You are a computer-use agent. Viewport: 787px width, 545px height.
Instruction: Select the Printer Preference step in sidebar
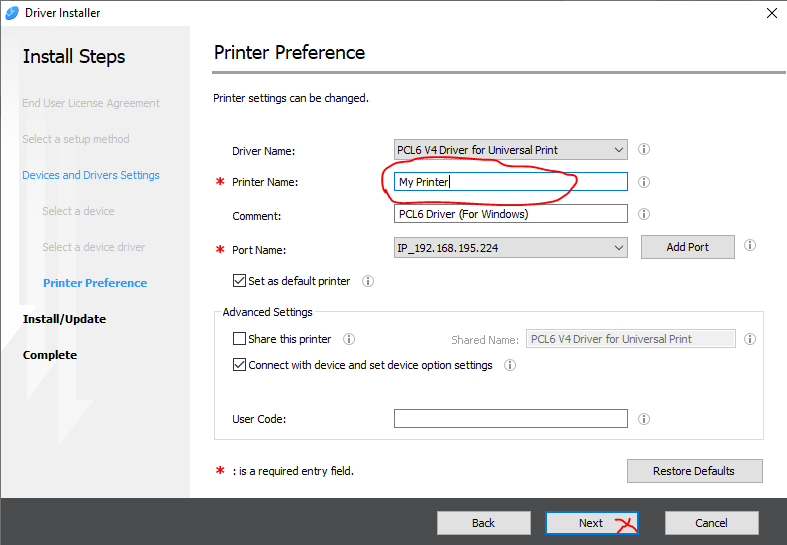(x=95, y=283)
